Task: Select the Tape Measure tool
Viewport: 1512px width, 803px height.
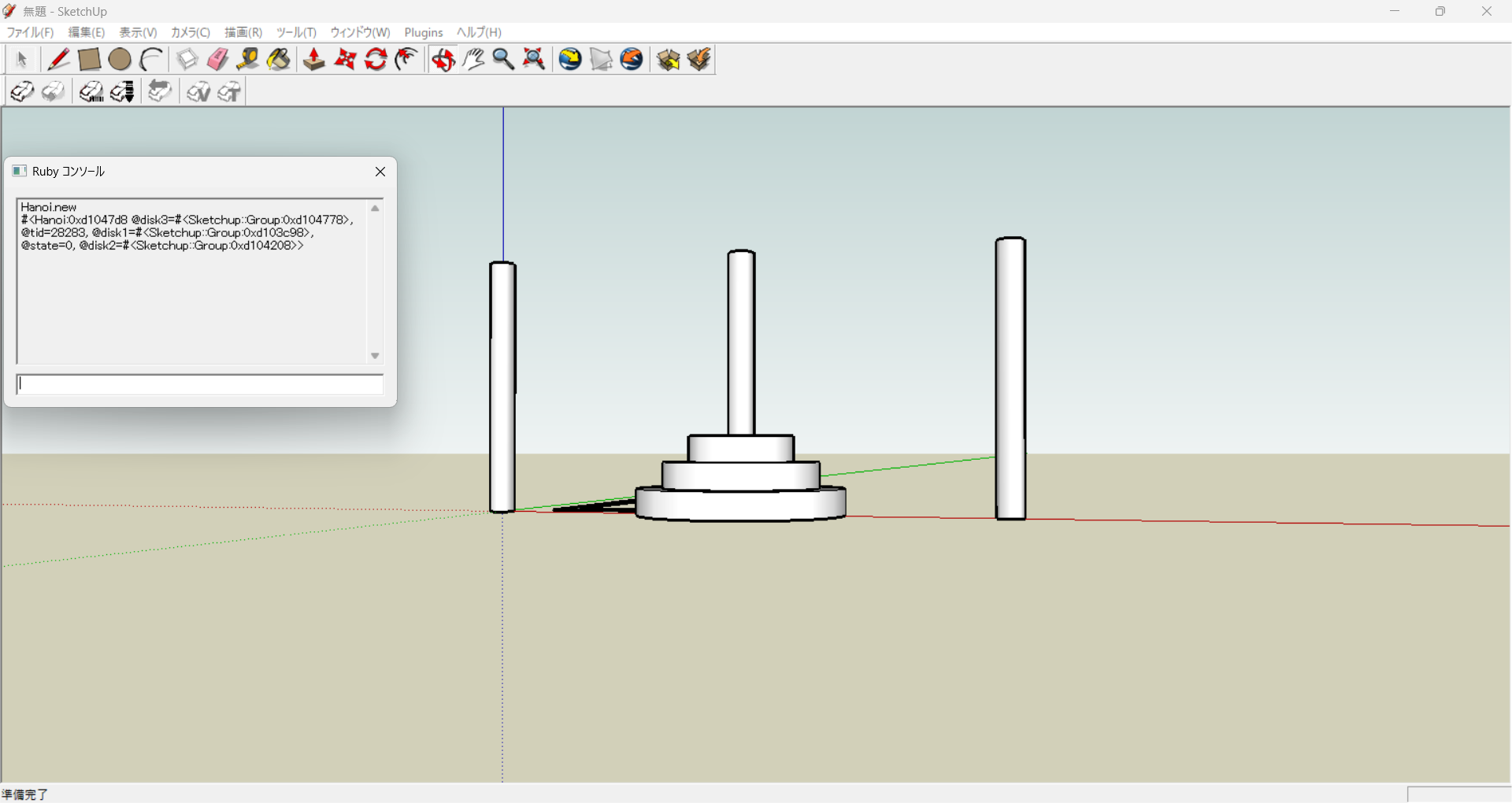Action: pyautogui.click(x=248, y=60)
